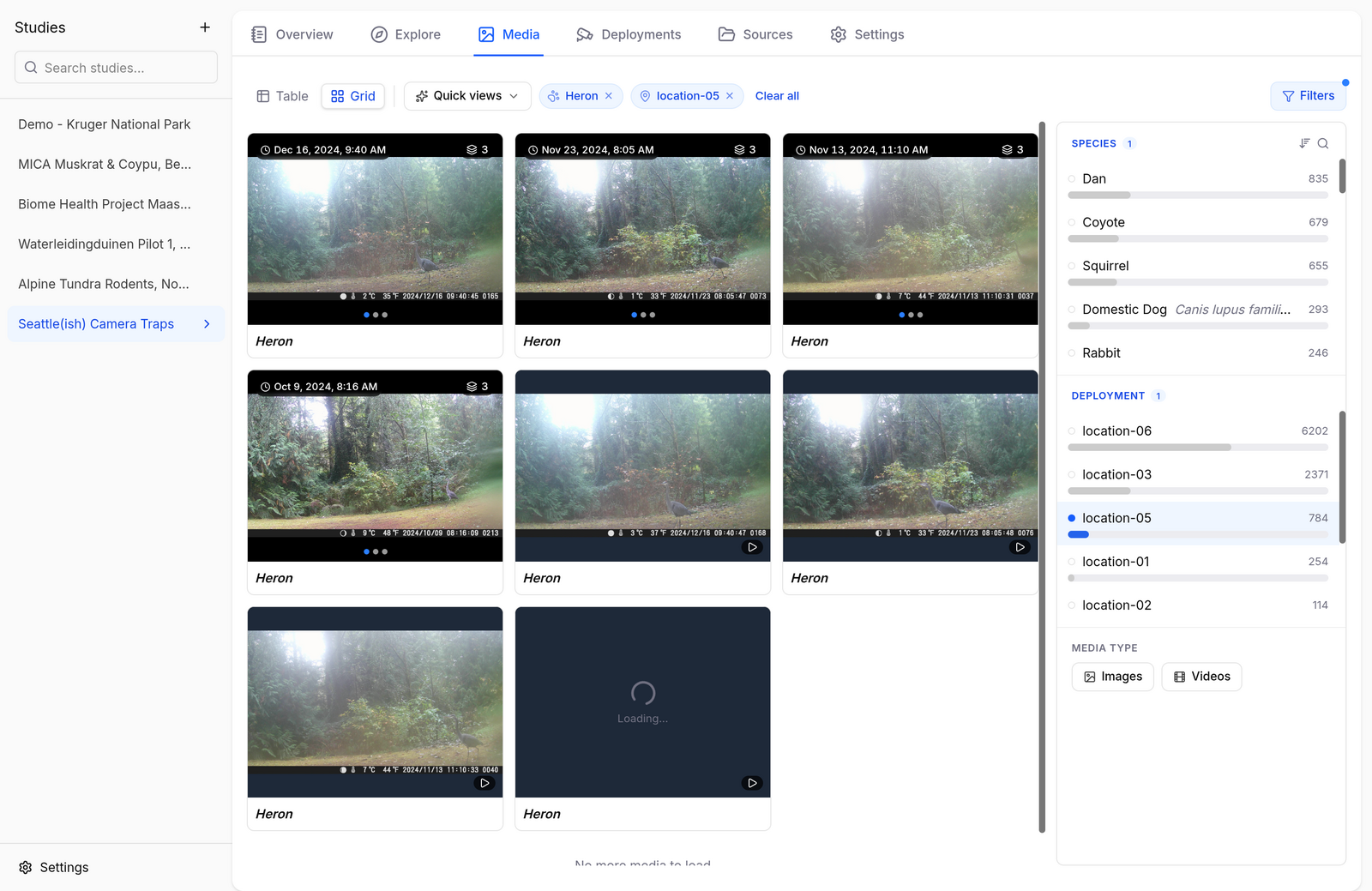Sort the species list icon
1372x891 pixels.
coord(1304,143)
